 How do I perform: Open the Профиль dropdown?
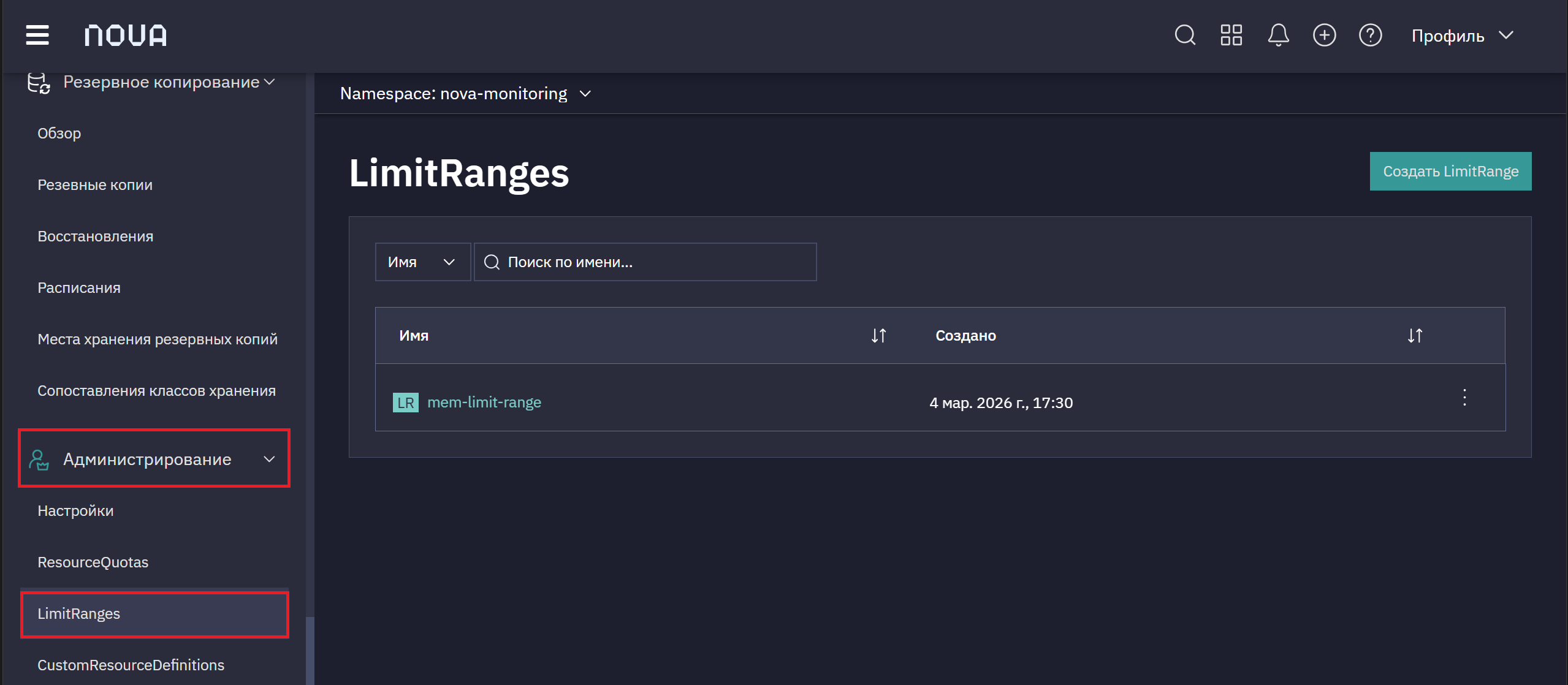tap(1462, 36)
